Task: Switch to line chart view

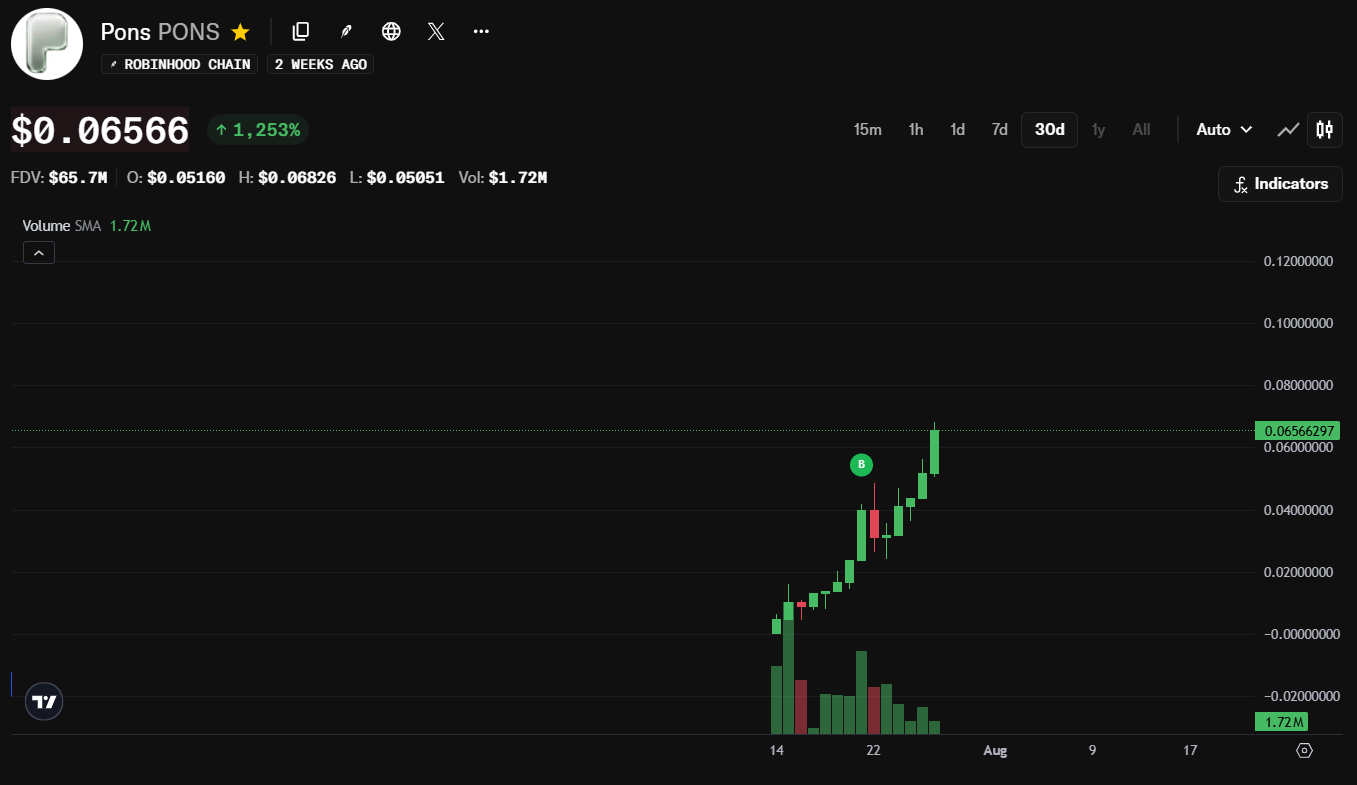Action: pyautogui.click(x=1289, y=129)
